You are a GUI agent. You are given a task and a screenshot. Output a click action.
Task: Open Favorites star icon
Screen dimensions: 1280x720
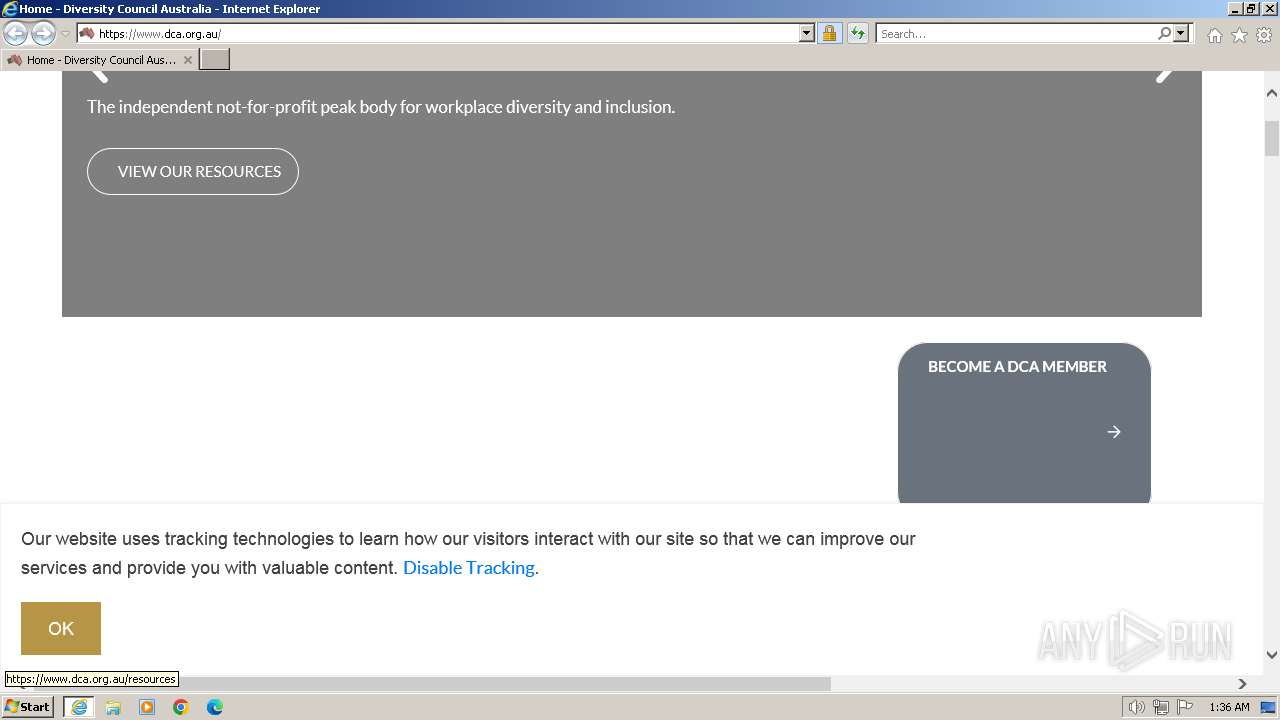tap(1239, 35)
